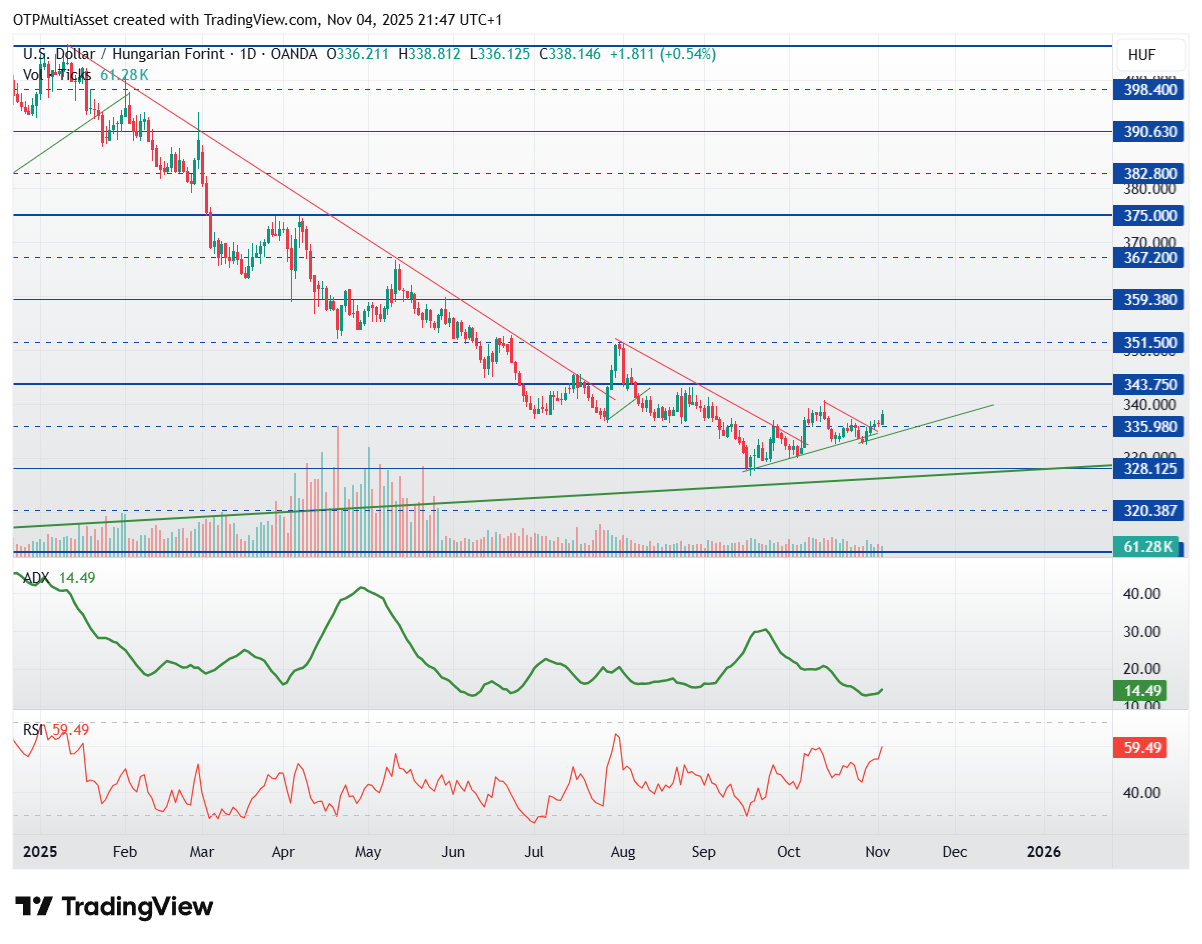Click the red RSI 59.49 value tag
This screenshot has height=944, width=1202.
[x=1140, y=747]
